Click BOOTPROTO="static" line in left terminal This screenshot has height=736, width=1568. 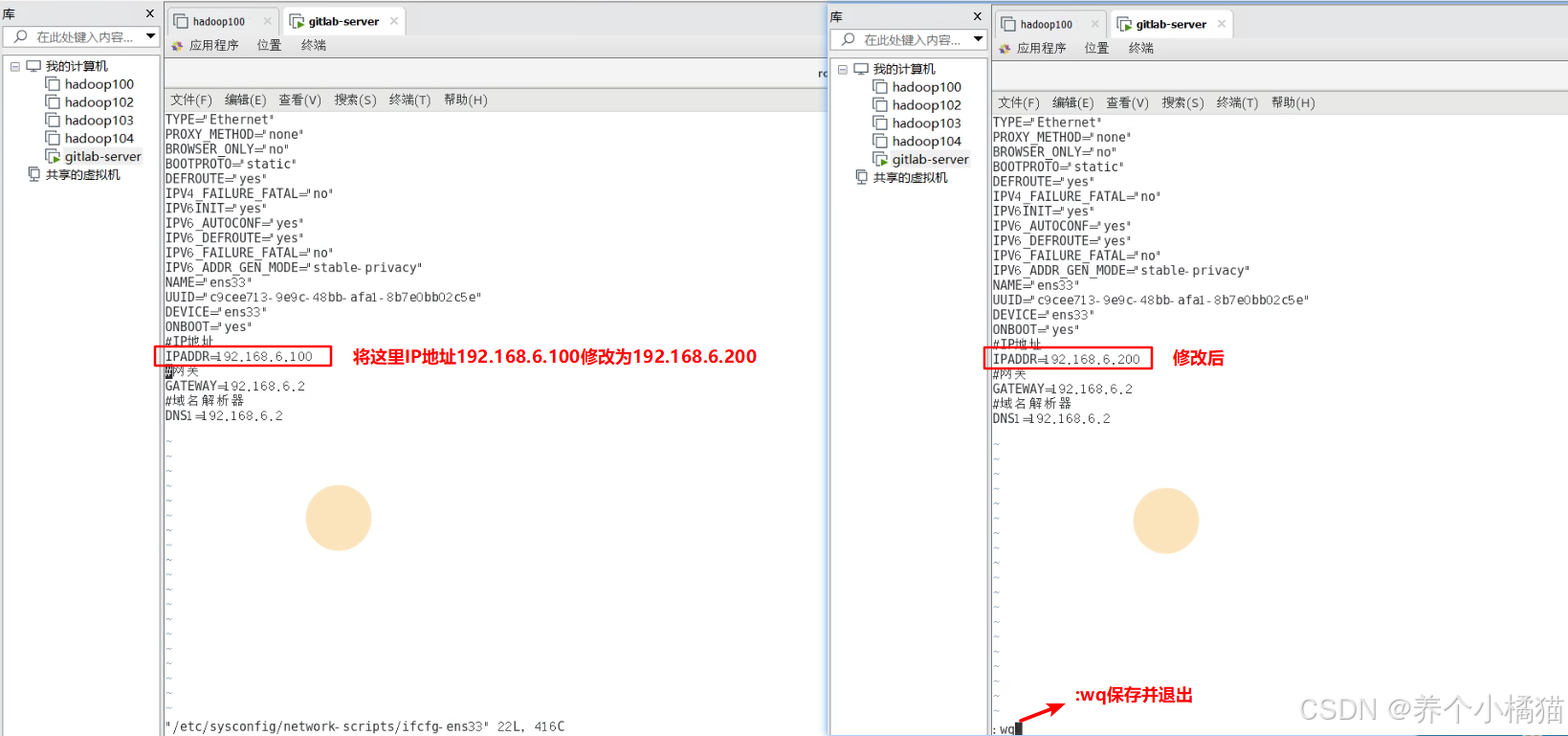[231, 164]
